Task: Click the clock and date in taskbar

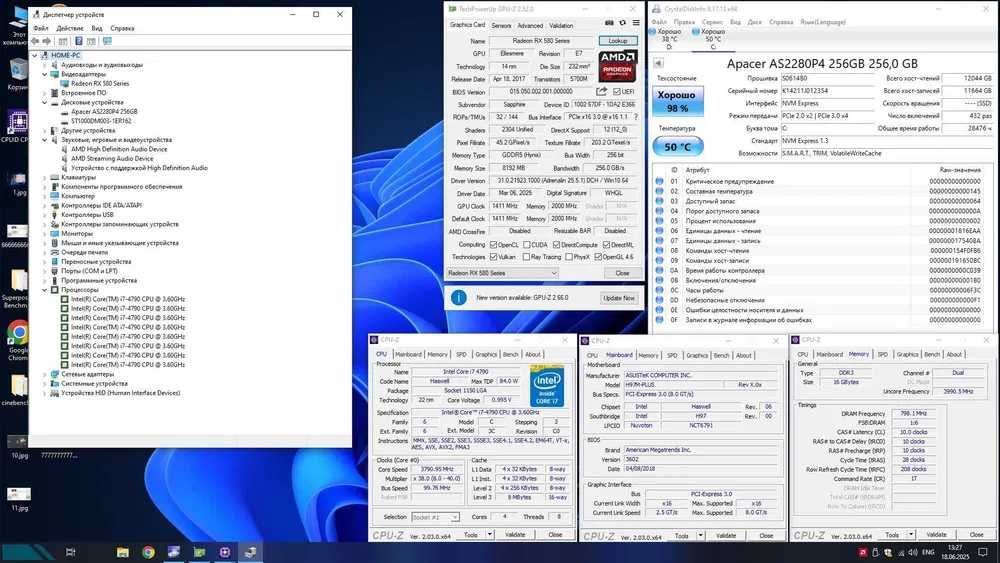Action: 955,552
